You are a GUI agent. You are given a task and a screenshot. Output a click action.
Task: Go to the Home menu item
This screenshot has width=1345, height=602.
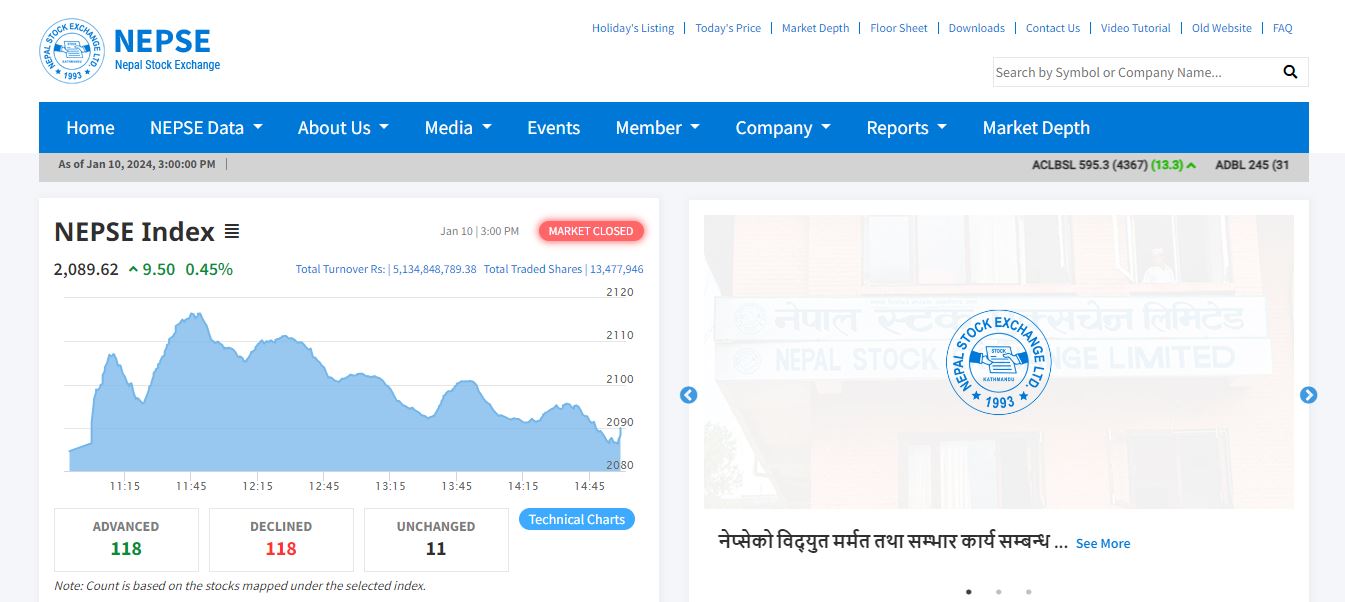(x=90, y=128)
